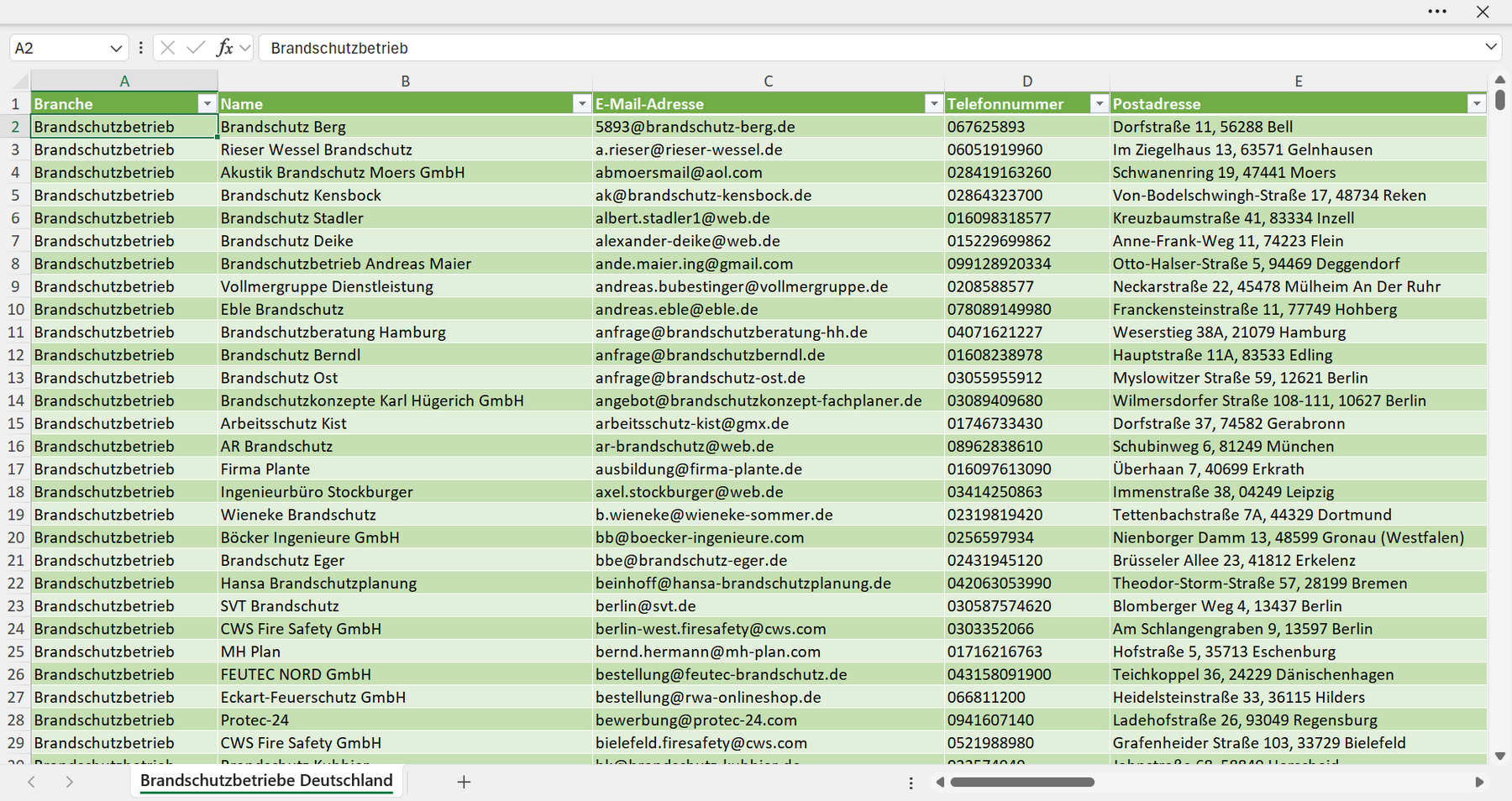This screenshot has height=801, width=1512.
Task: Select cell abmoersmail@aol.com
Action: (768, 172)
